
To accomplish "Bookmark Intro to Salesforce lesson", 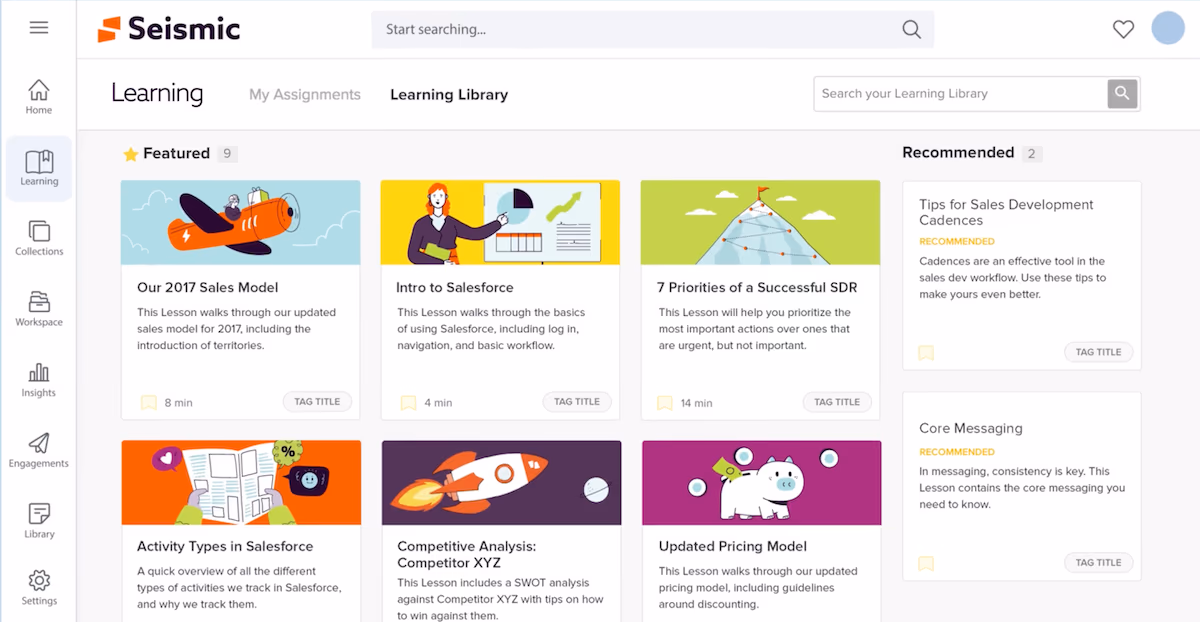I will point(408,403).
